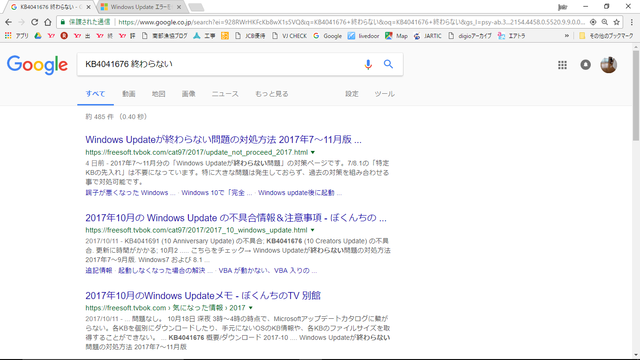
Task: Open the VJ CHECK bookmark
Action: 289,36
